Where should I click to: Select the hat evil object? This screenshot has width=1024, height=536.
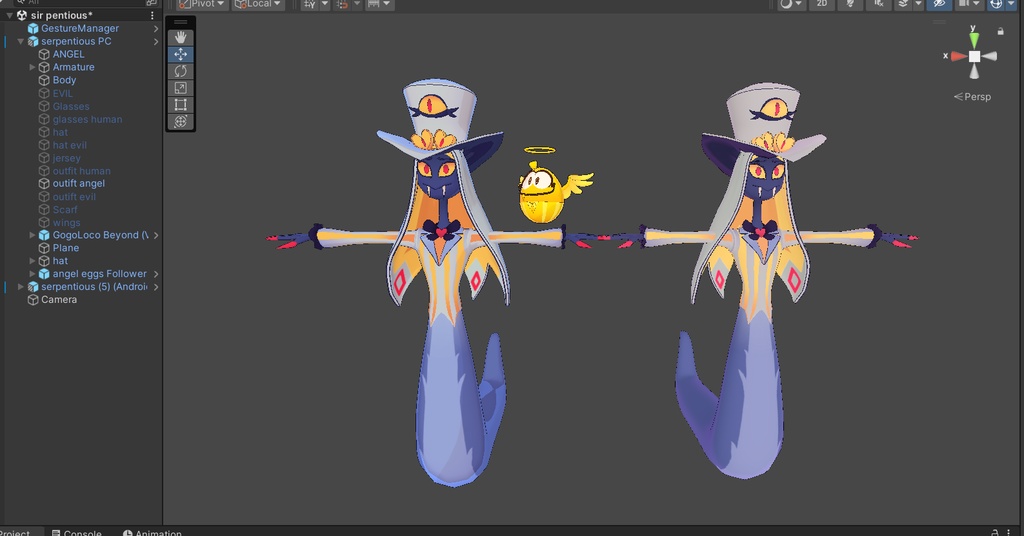tap(69, 145)
